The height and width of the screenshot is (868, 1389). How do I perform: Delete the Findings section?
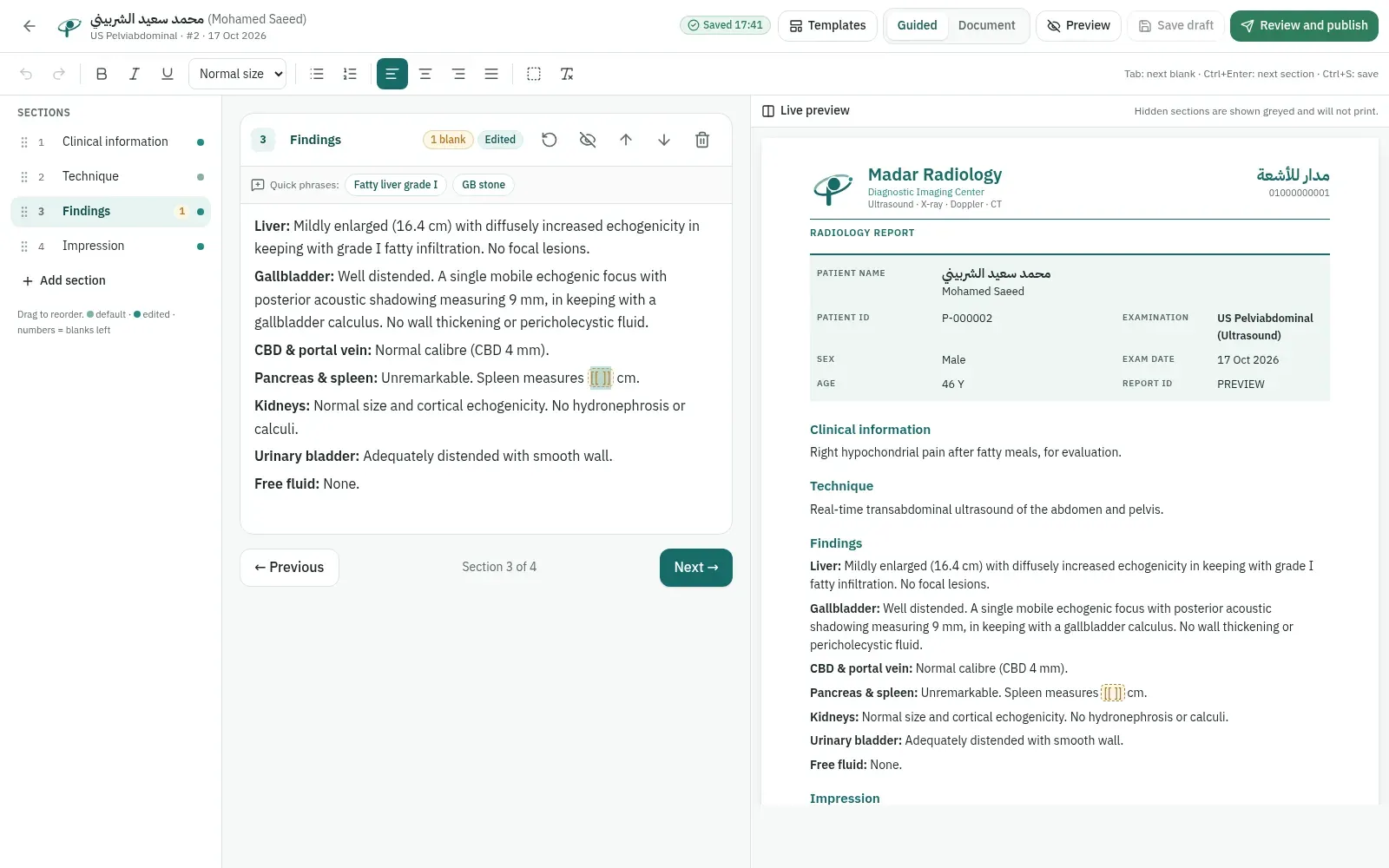coord(702,140)
